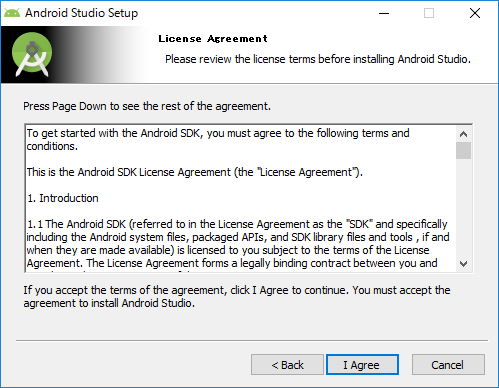The image size is (499, 388).
Task: Click the Android icon in title bar
Action: pyautogui.click(x=12, y=13)
